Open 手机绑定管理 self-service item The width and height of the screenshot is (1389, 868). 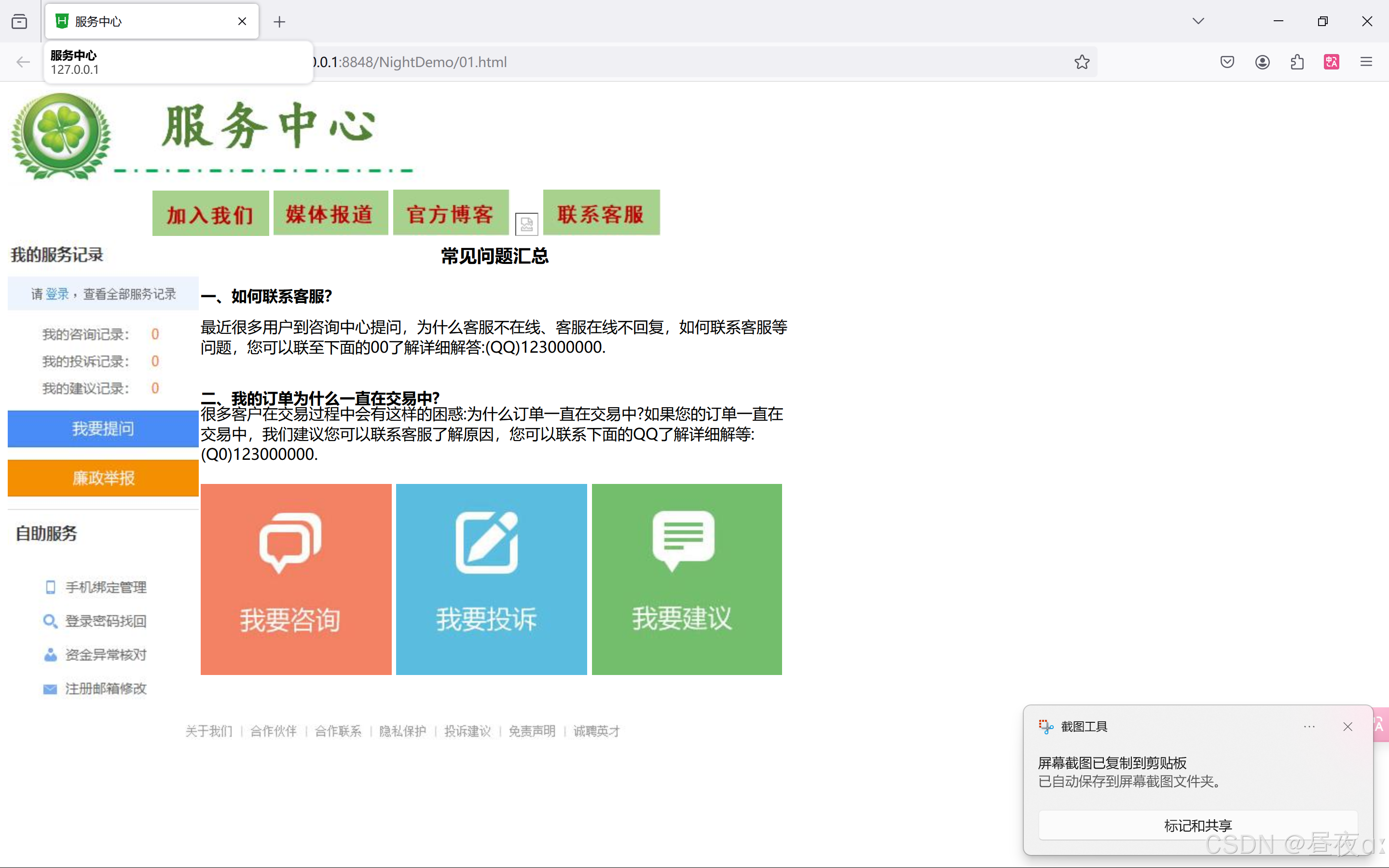coord(105,587)
